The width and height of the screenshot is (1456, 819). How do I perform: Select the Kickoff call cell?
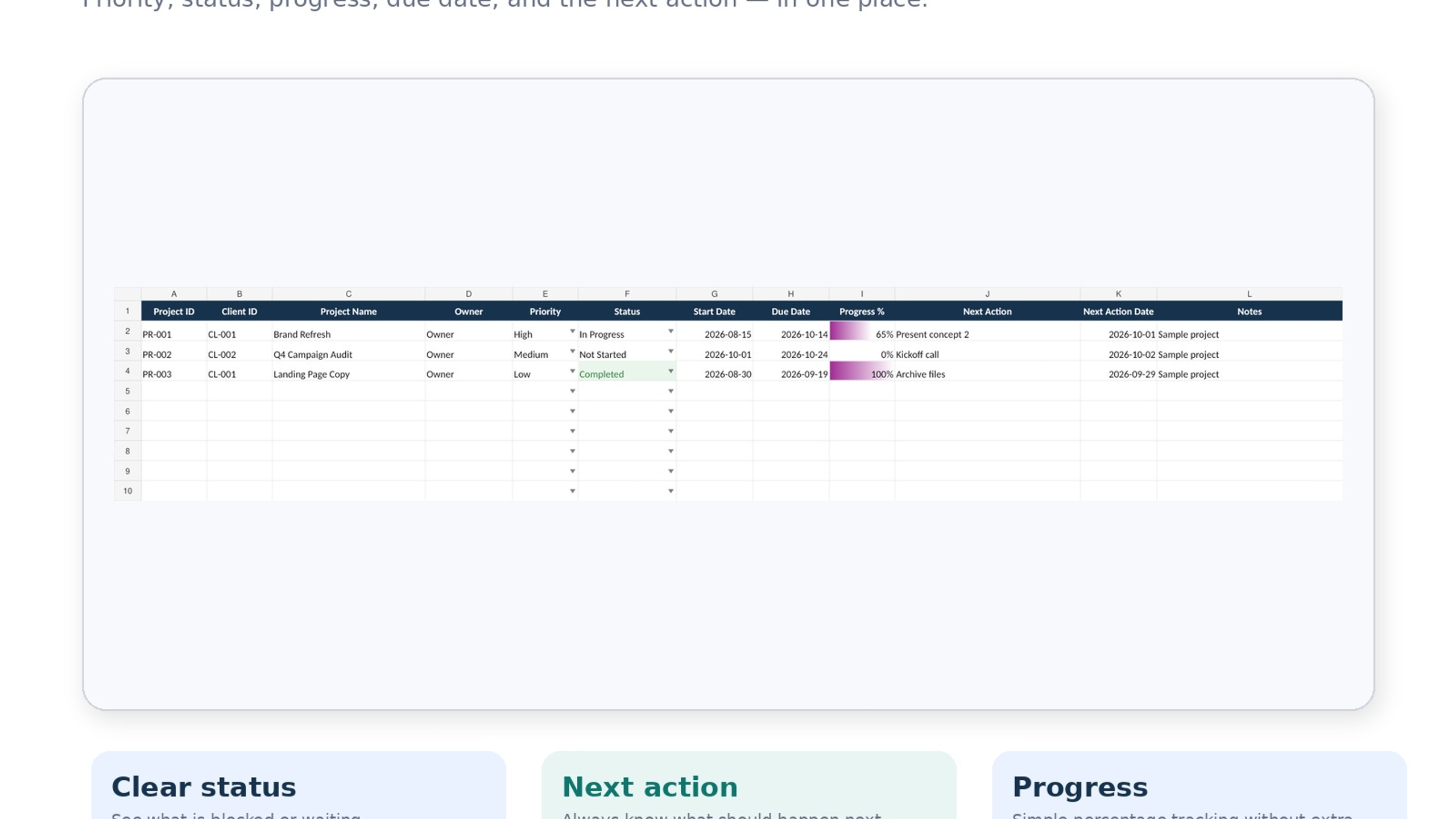tap(987, 351)
